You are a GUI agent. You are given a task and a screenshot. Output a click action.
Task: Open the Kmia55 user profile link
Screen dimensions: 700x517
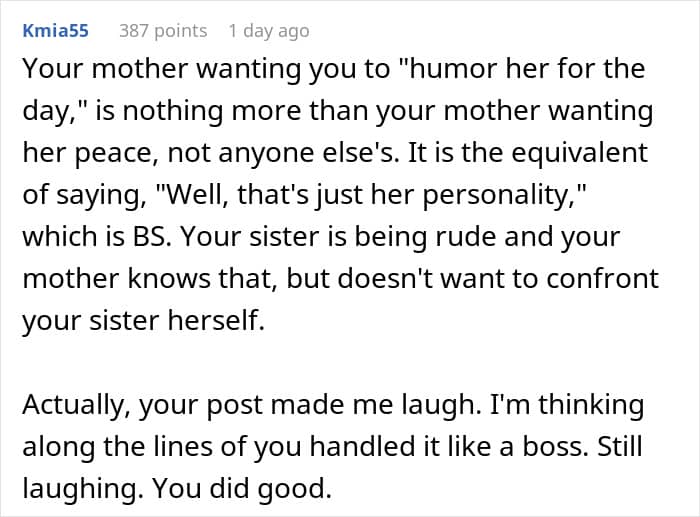point(55,31)
